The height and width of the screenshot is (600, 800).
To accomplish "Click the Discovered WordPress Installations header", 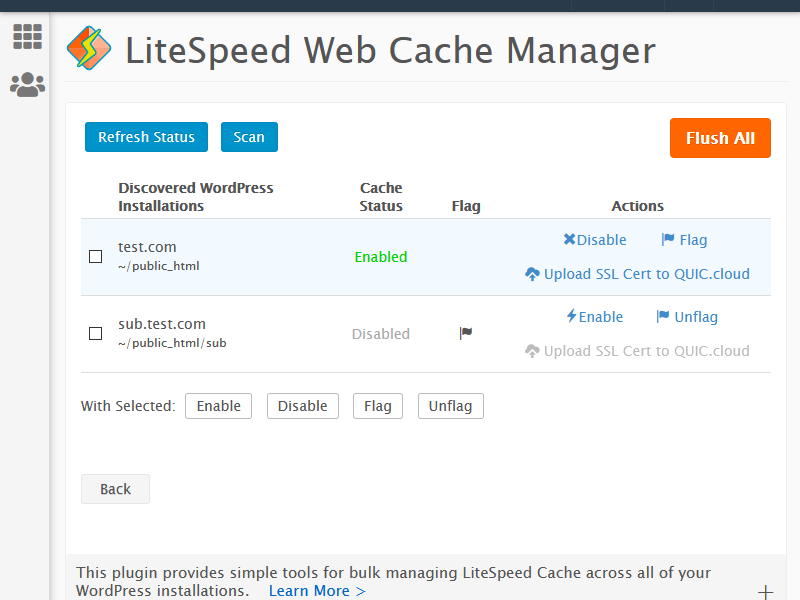I will (196, 197).
